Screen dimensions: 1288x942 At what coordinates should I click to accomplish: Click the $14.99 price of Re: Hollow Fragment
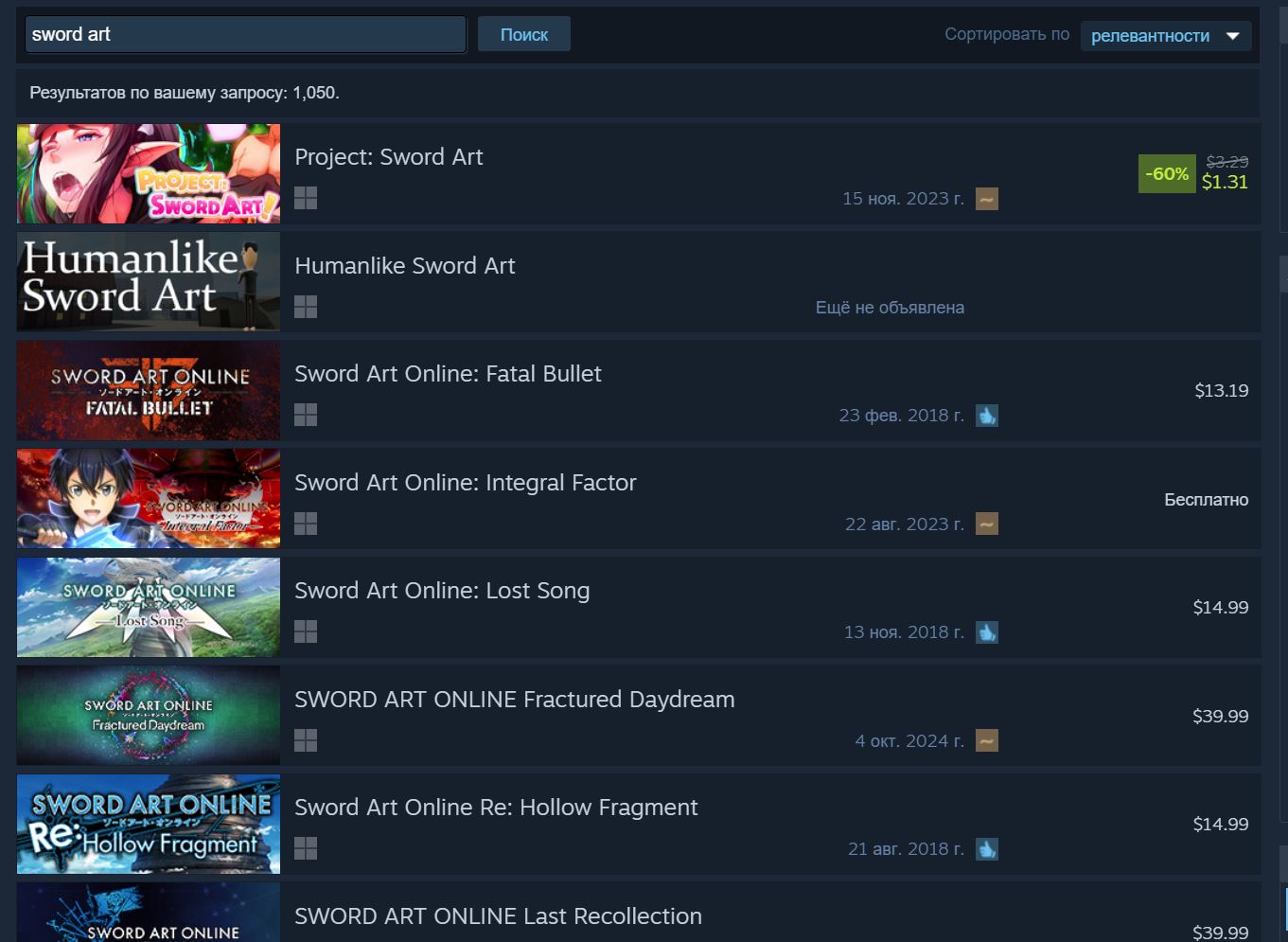[x=1221, y=824]
